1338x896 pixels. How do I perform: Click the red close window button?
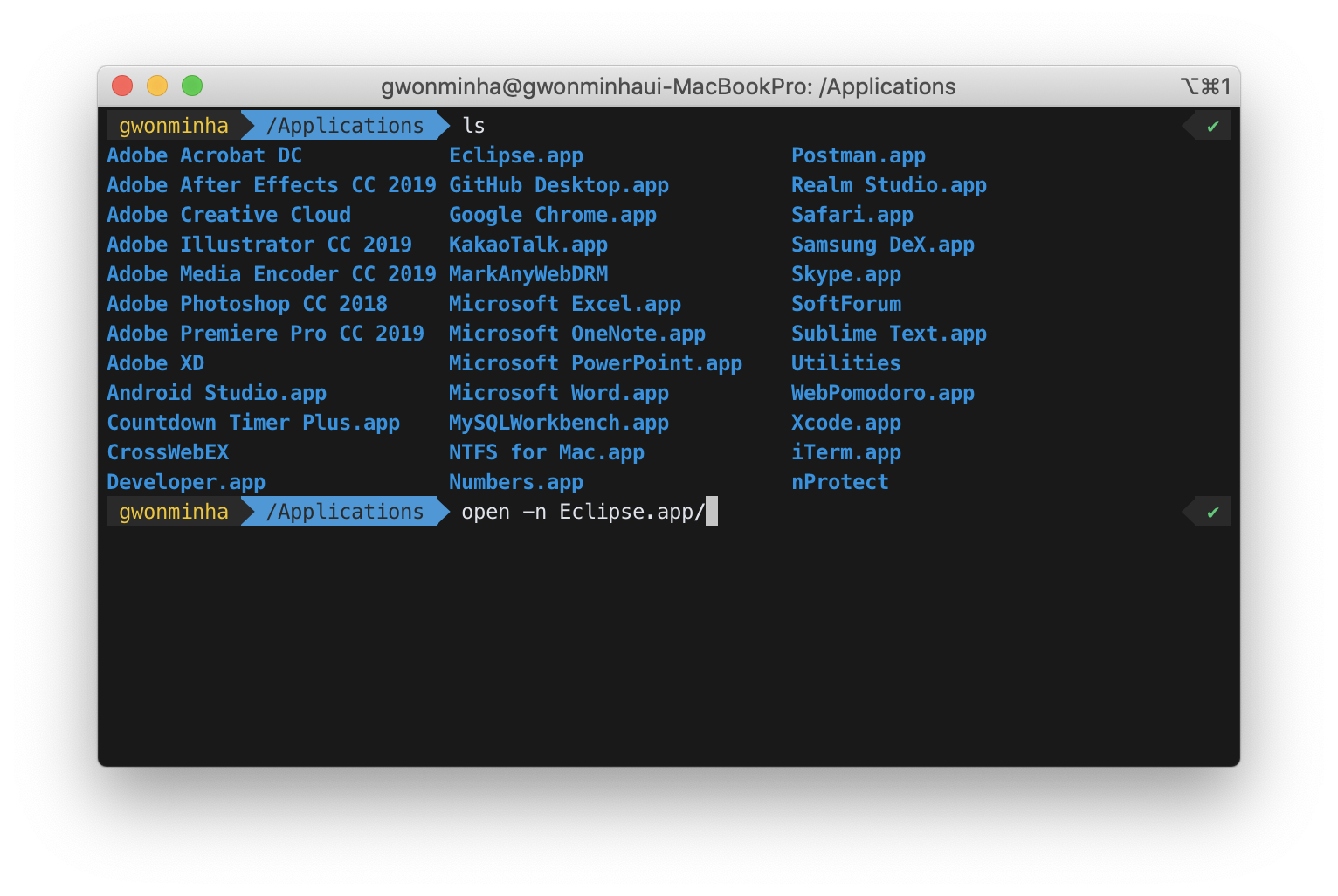click(x=122, y=86)
